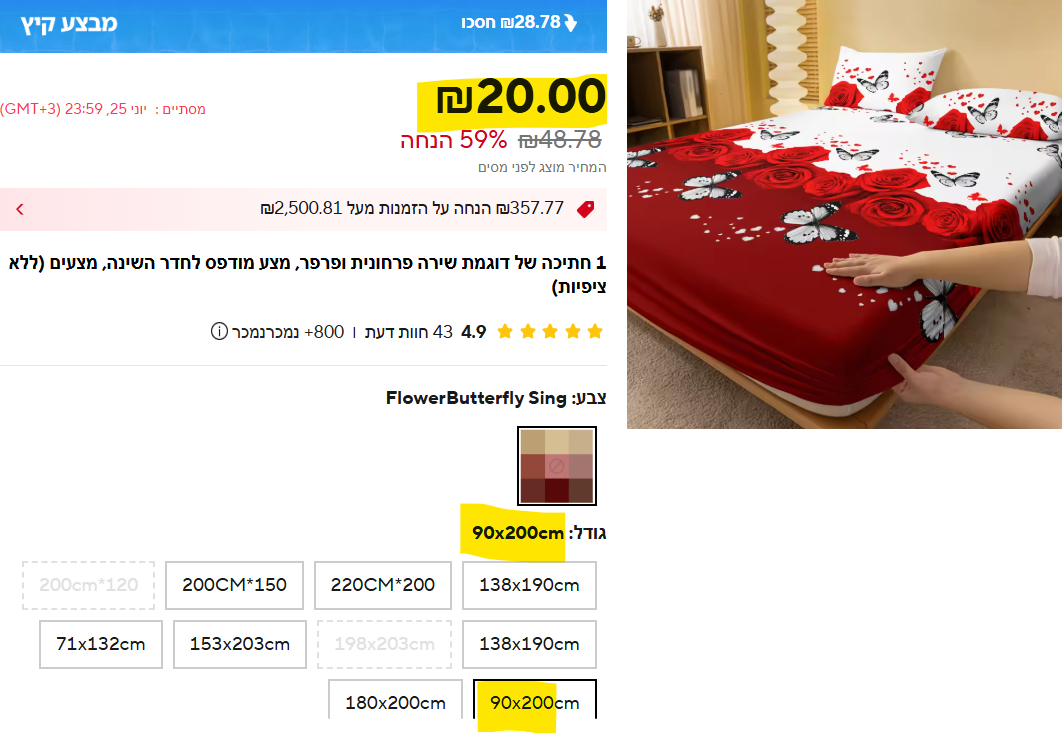Choose size 220CM*200
This screenshot has width=1062, height=734.
(x=383, y=585)
